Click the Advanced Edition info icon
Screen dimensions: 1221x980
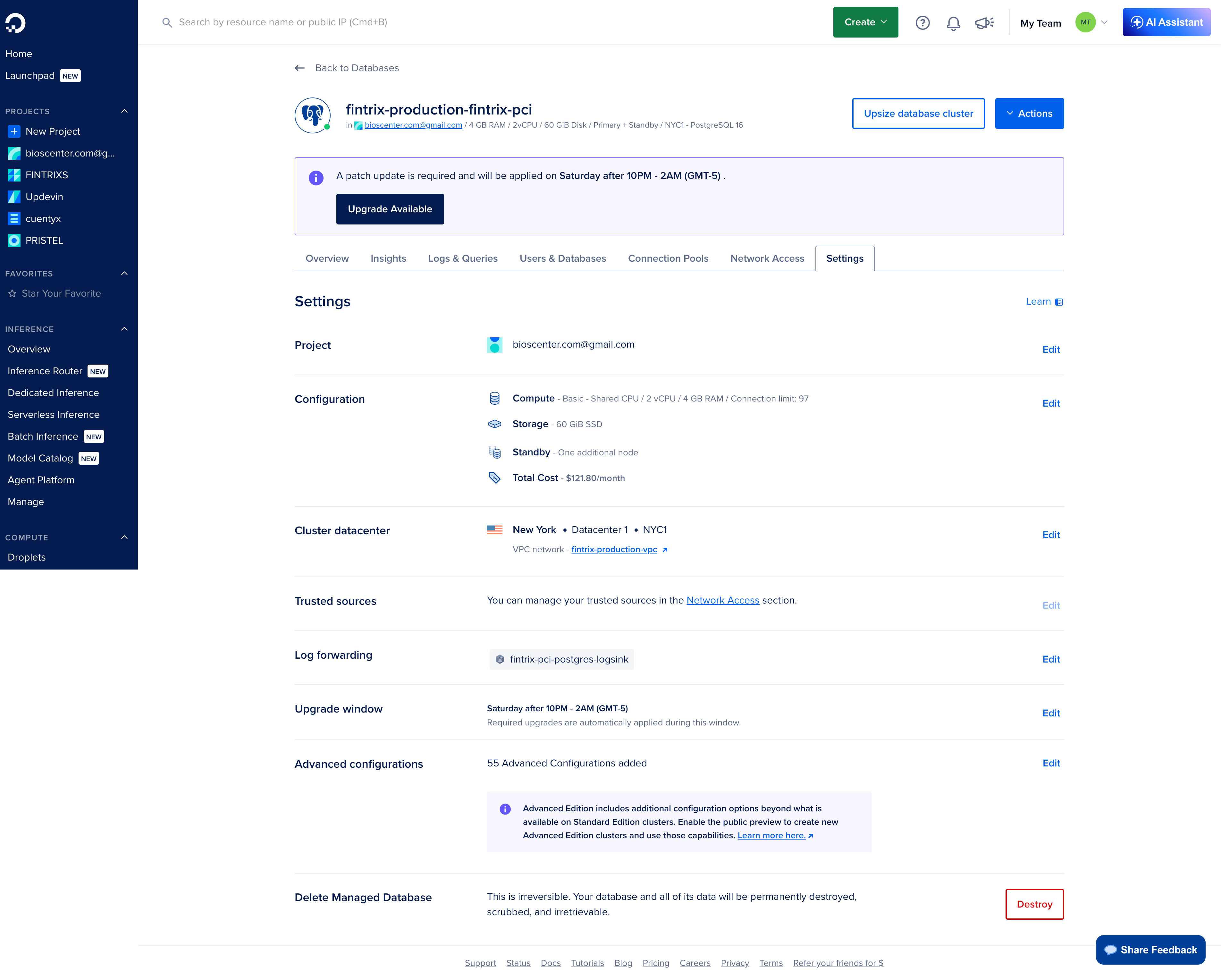(x=505, y=809)
